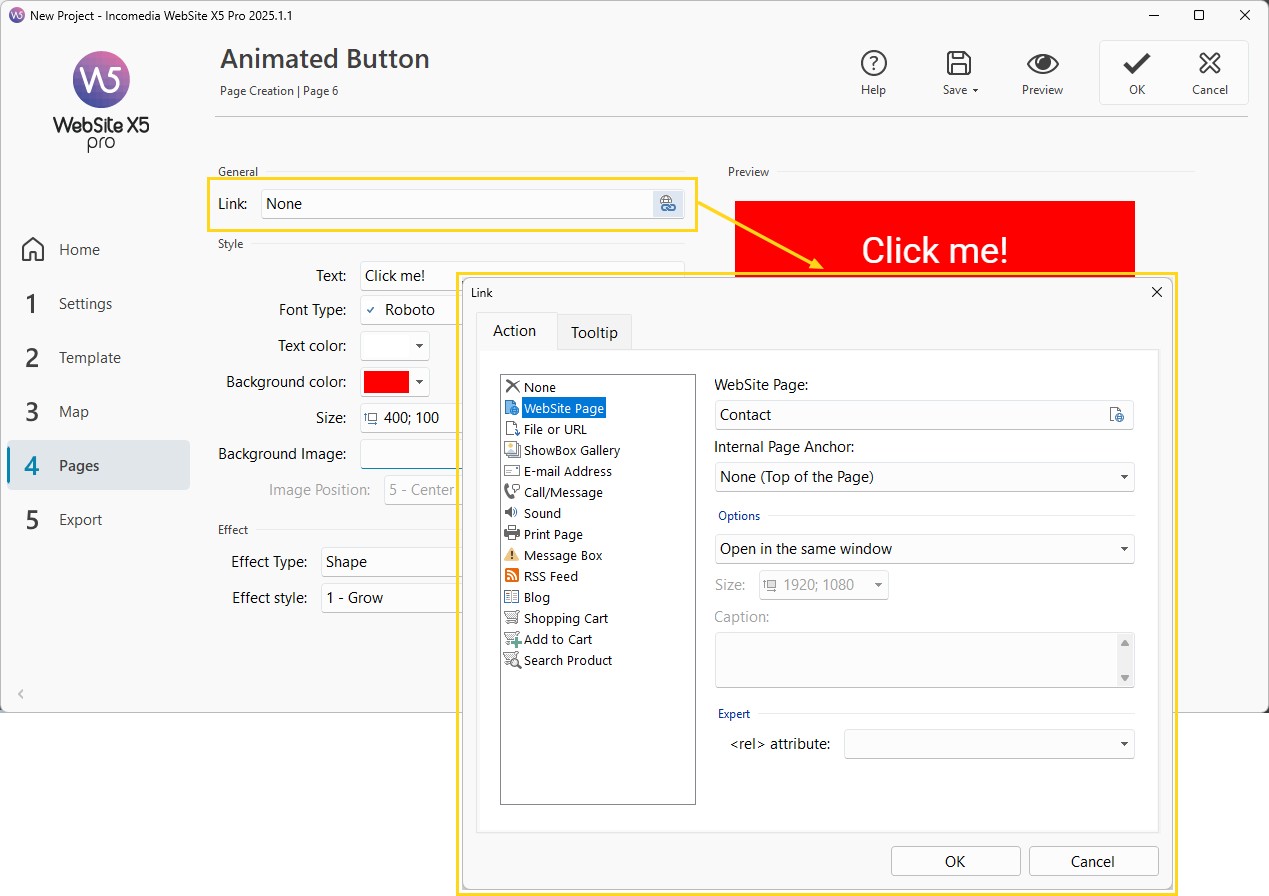This screenshot has height=896, width=1269.
Task: Collapse sidebar with the left chevron
Action: (21, 693)
